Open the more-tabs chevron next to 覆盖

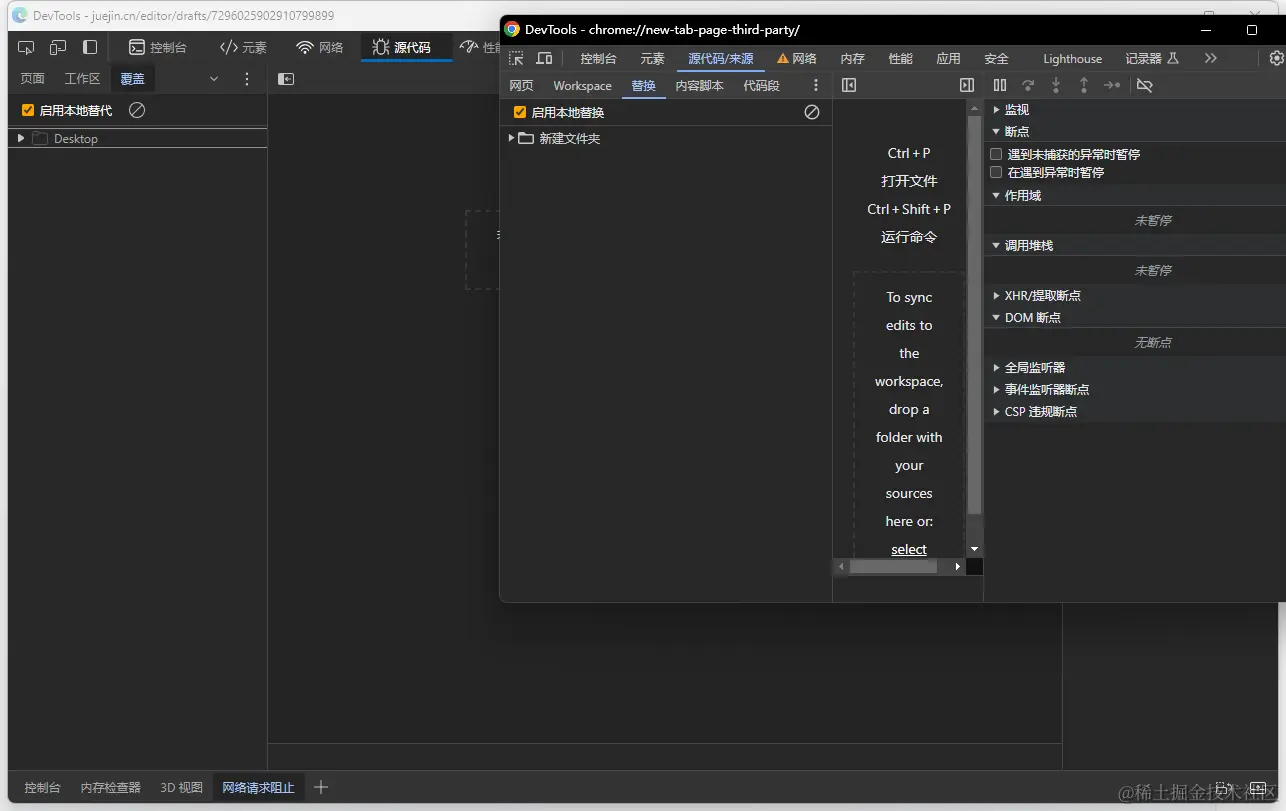coord(214,79)
